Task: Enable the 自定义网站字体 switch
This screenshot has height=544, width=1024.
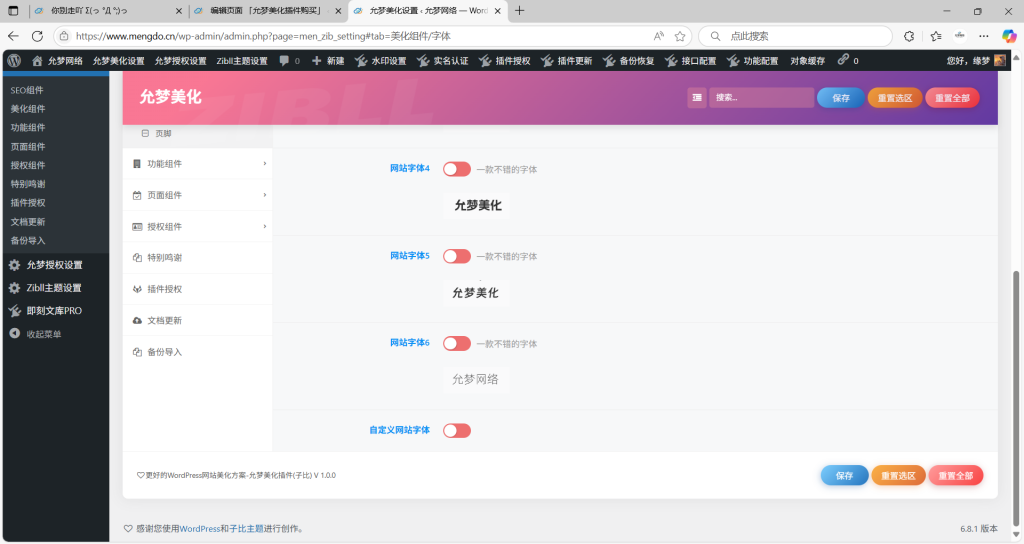Action: (456, 430)
